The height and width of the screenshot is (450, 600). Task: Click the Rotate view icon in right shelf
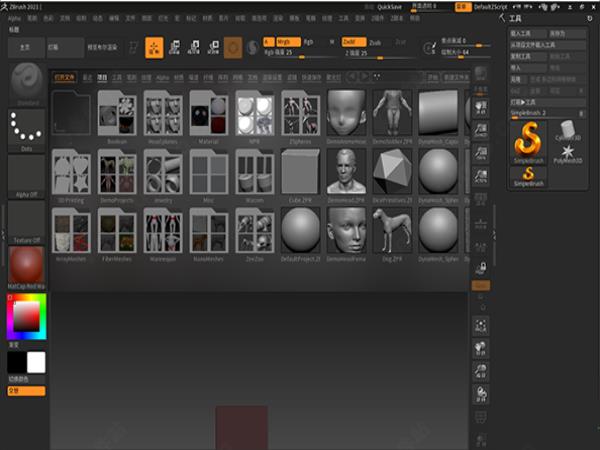(481, 394)
